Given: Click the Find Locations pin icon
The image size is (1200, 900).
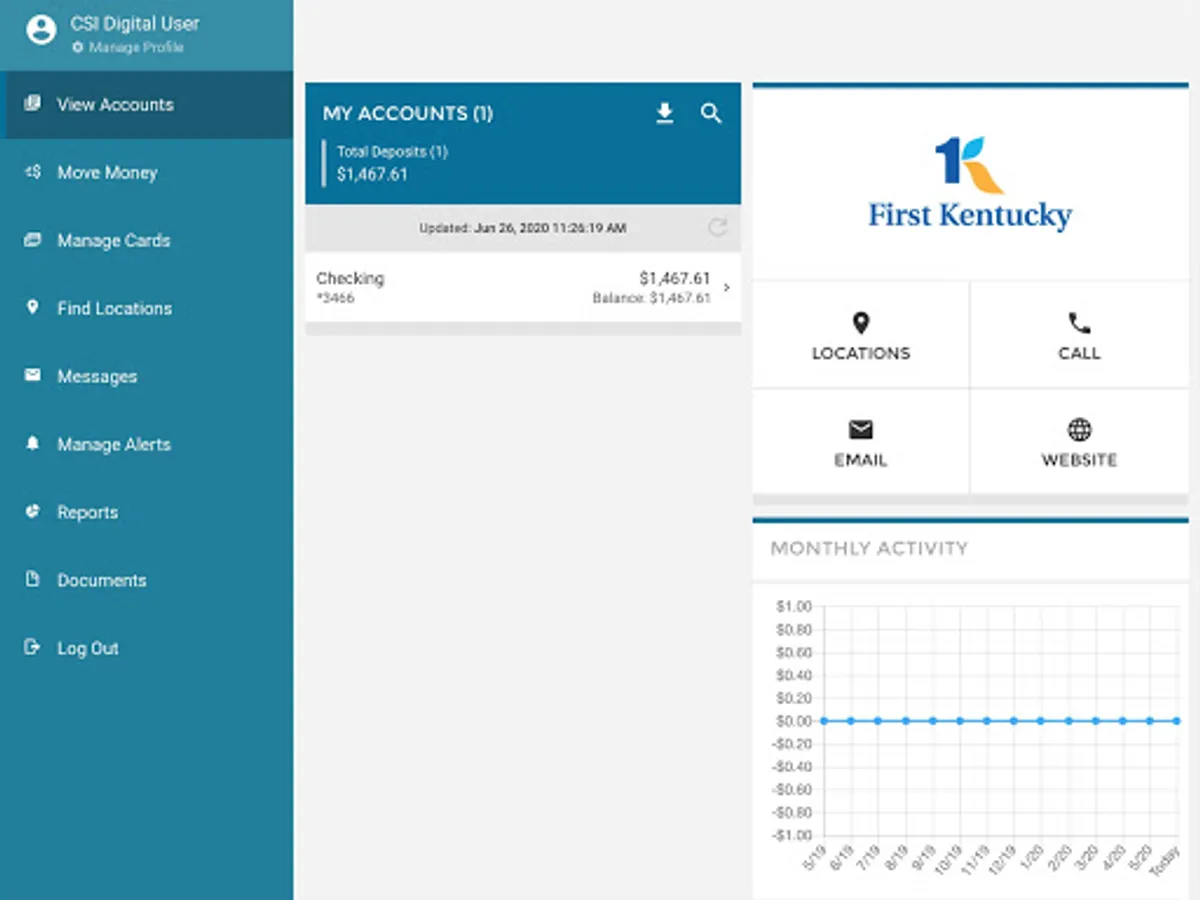Looking at the screenshot, I should tap(33, 307).
